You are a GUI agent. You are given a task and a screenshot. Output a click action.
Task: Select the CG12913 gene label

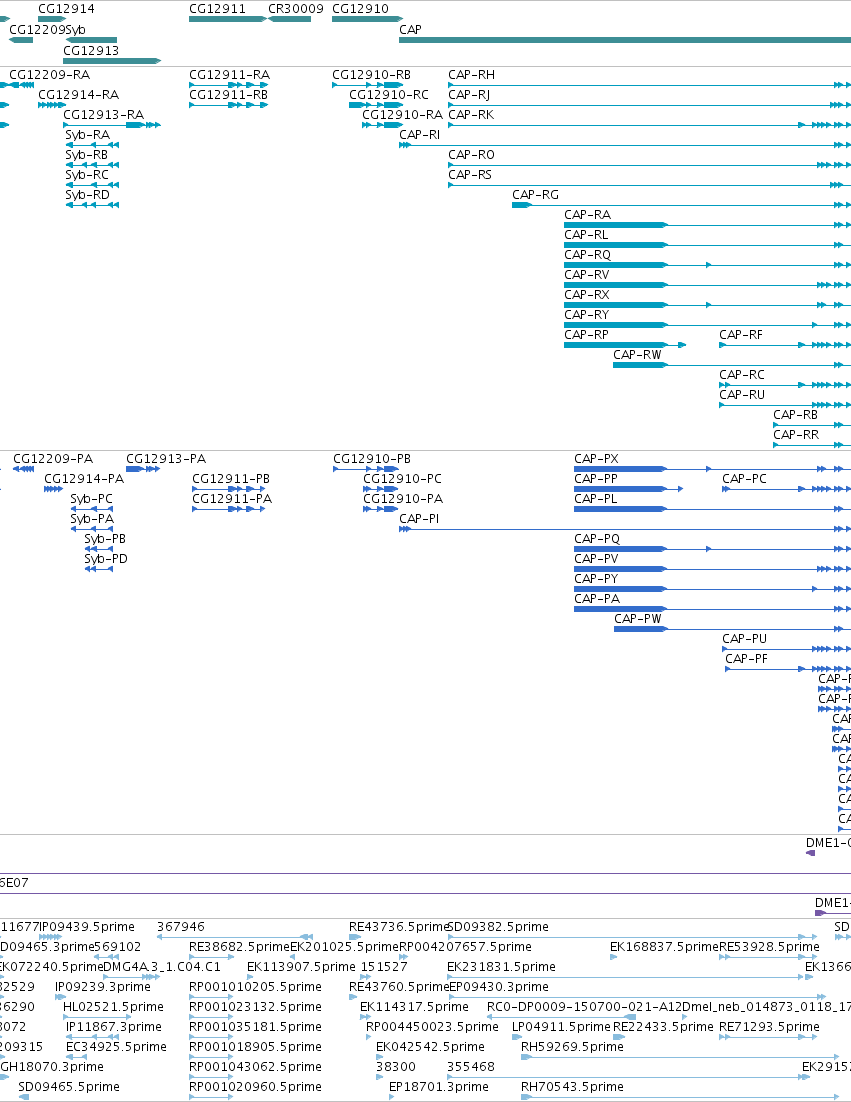(x=91, y=51)
